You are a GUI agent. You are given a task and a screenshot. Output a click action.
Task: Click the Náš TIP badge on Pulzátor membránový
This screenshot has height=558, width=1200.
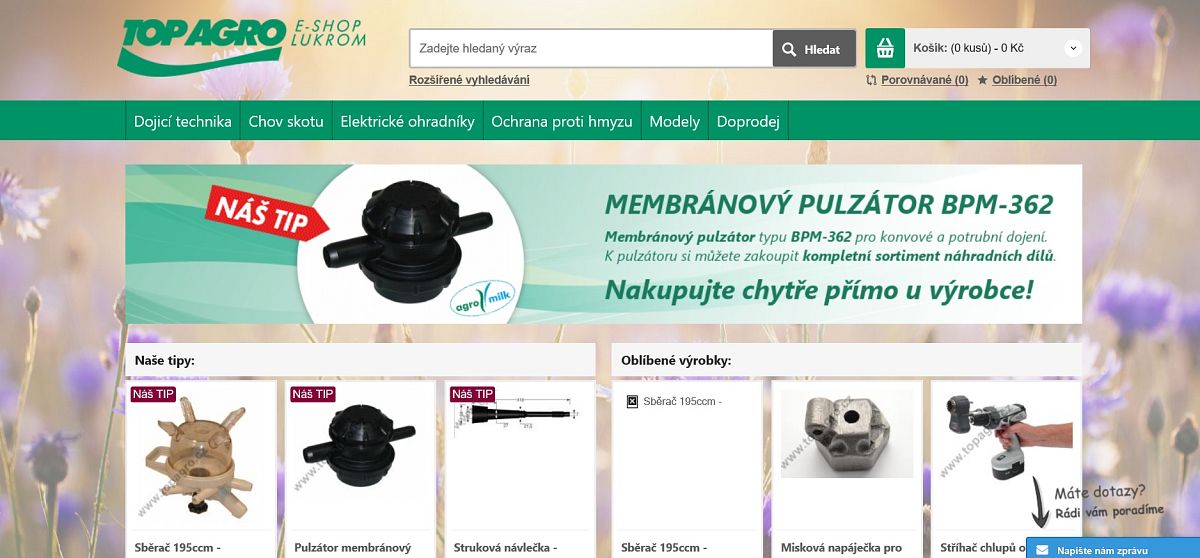[314, 393]
